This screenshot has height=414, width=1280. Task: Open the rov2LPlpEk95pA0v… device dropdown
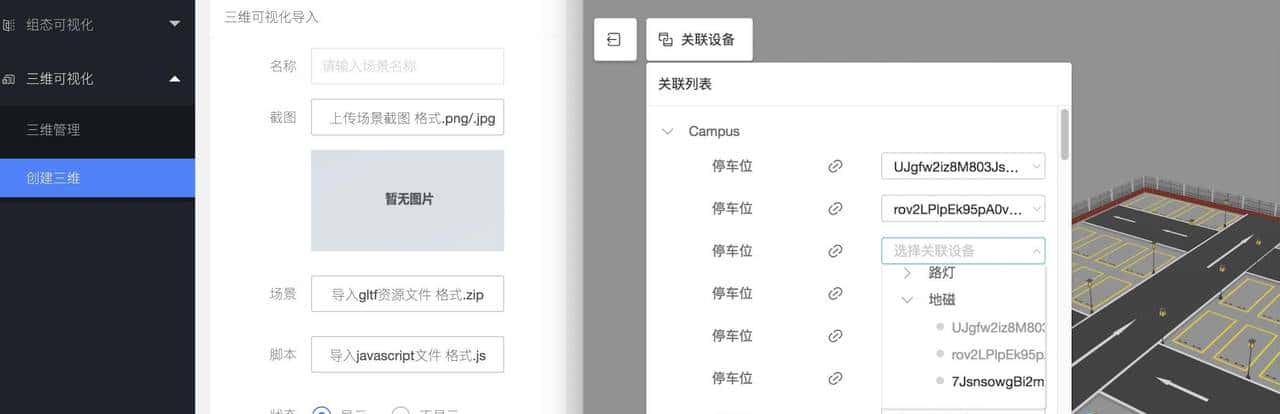(x=963, y=208)
